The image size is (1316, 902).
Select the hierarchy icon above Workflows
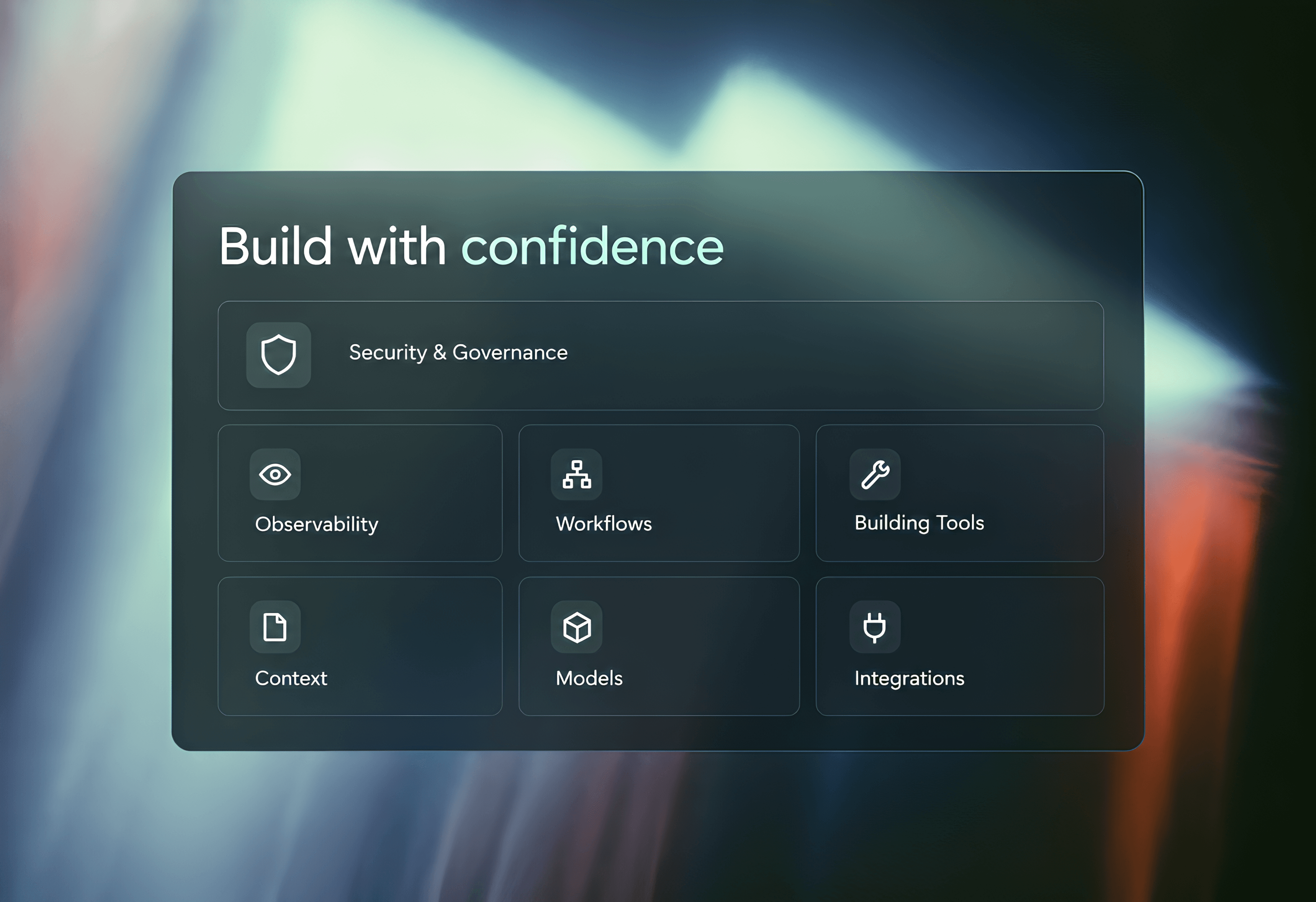coord(576,474)
